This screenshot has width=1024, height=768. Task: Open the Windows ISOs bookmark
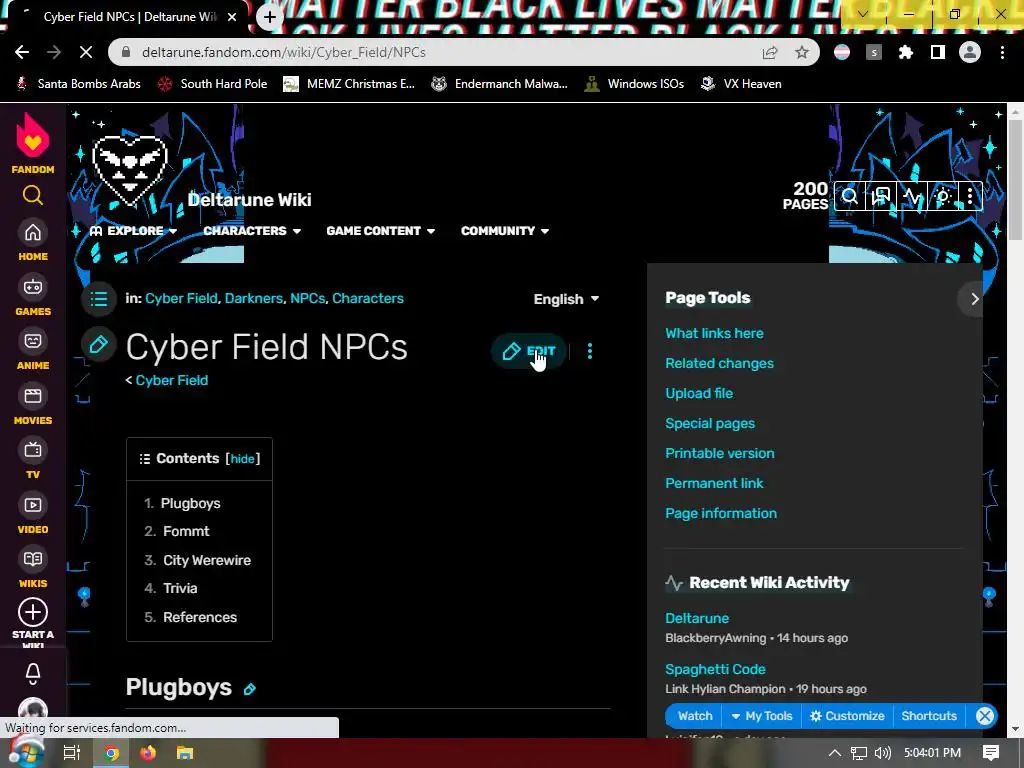tap(634, 84)
